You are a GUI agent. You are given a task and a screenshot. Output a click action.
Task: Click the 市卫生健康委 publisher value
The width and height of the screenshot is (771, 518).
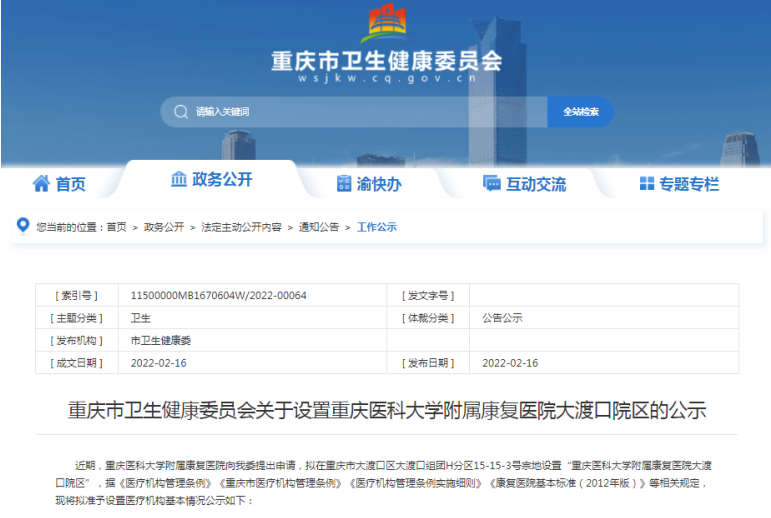161,340
